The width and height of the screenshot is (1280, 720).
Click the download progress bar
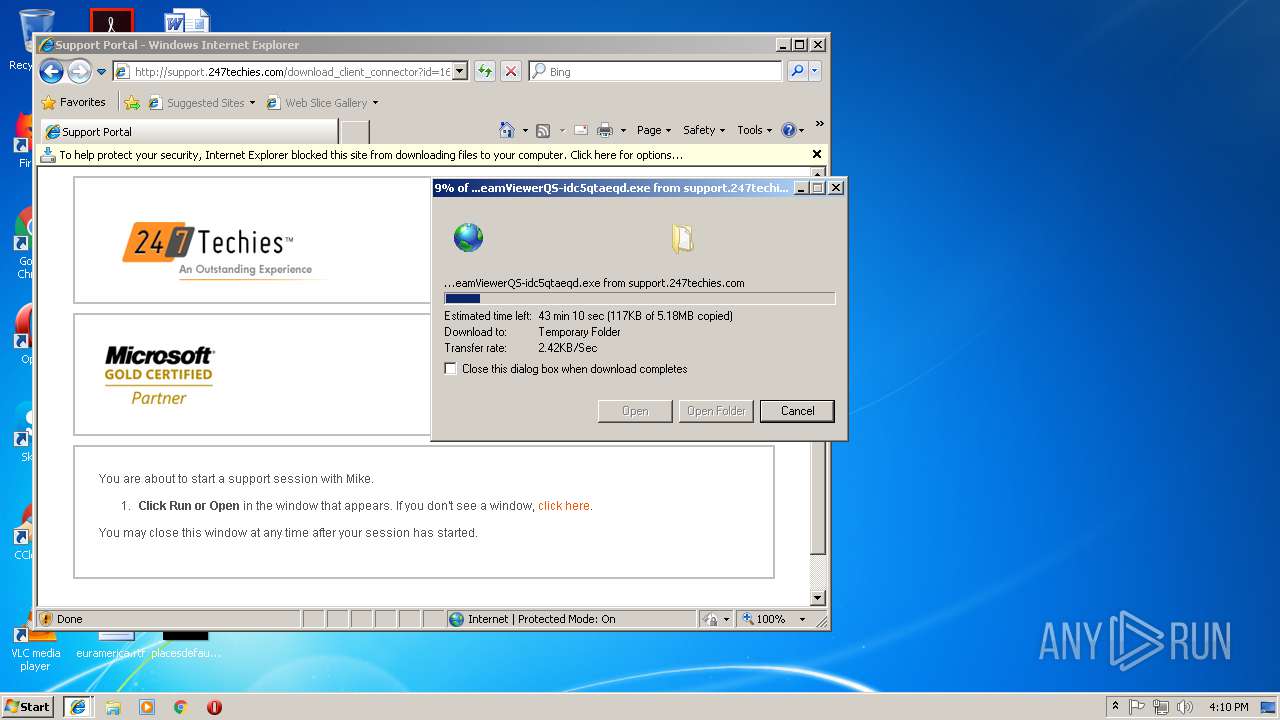[639, 298]
